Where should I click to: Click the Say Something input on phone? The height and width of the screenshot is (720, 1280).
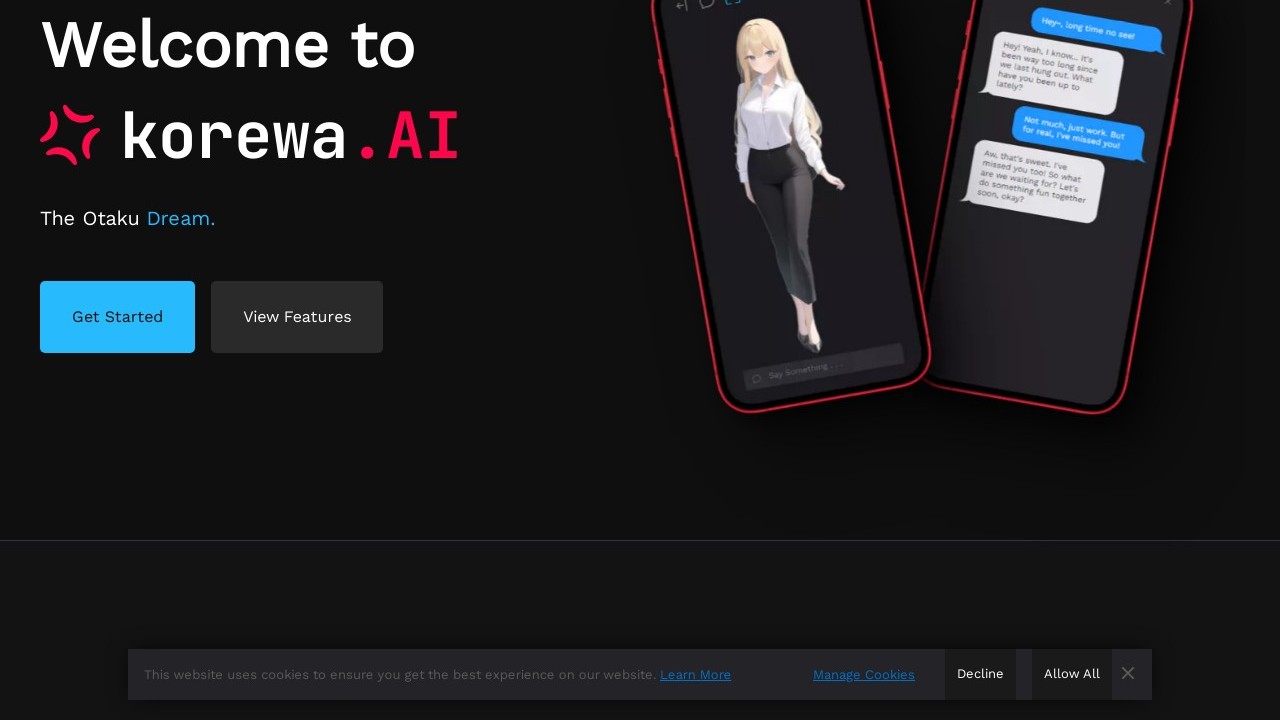coord(830,367)
